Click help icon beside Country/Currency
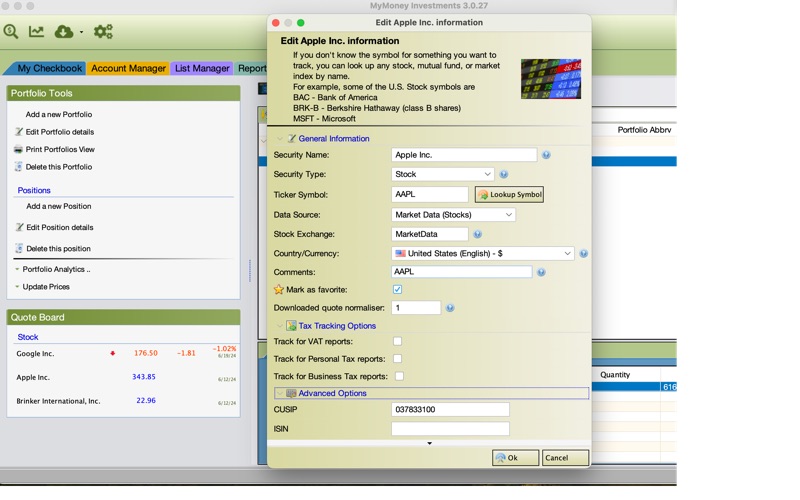This screenshot has width=800, height=500. [x=583, y=253]
